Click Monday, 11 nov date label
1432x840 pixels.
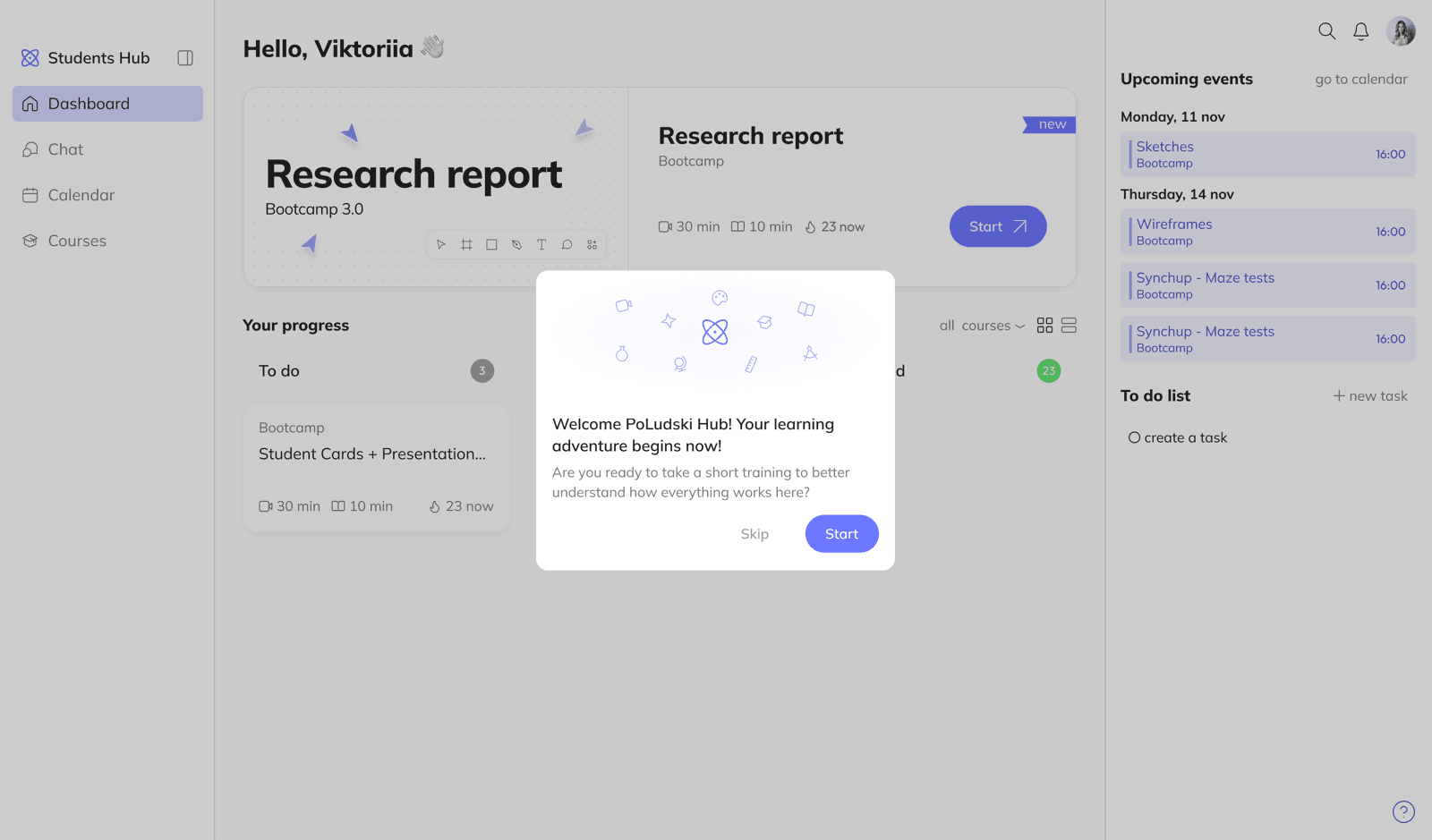(x=1172, y=117)
